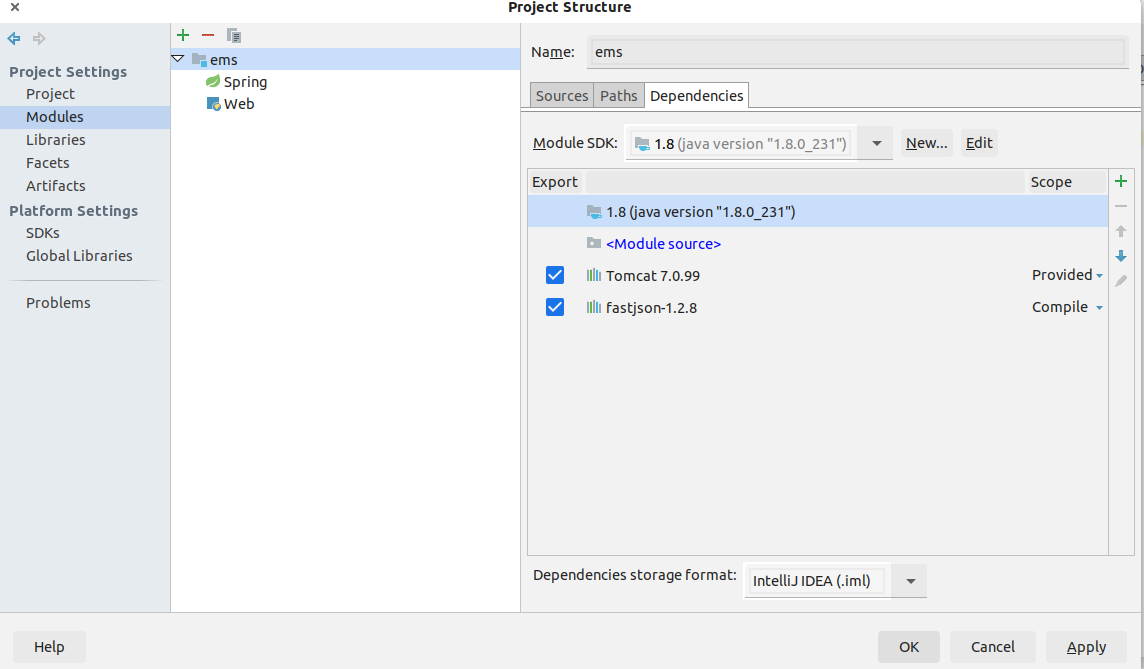Click the Cancel button

tap(992, 647)
